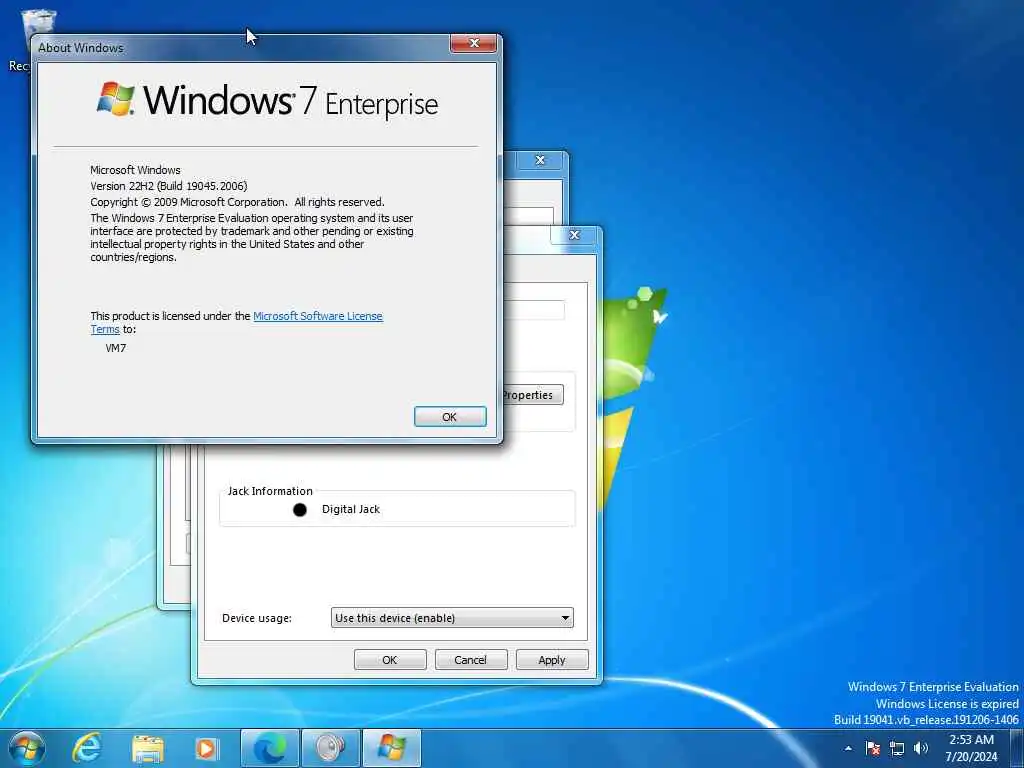This screenshot has width=1024, height=768.
Task: Open Action Center flag tray icon
Action: pos(872,748)
